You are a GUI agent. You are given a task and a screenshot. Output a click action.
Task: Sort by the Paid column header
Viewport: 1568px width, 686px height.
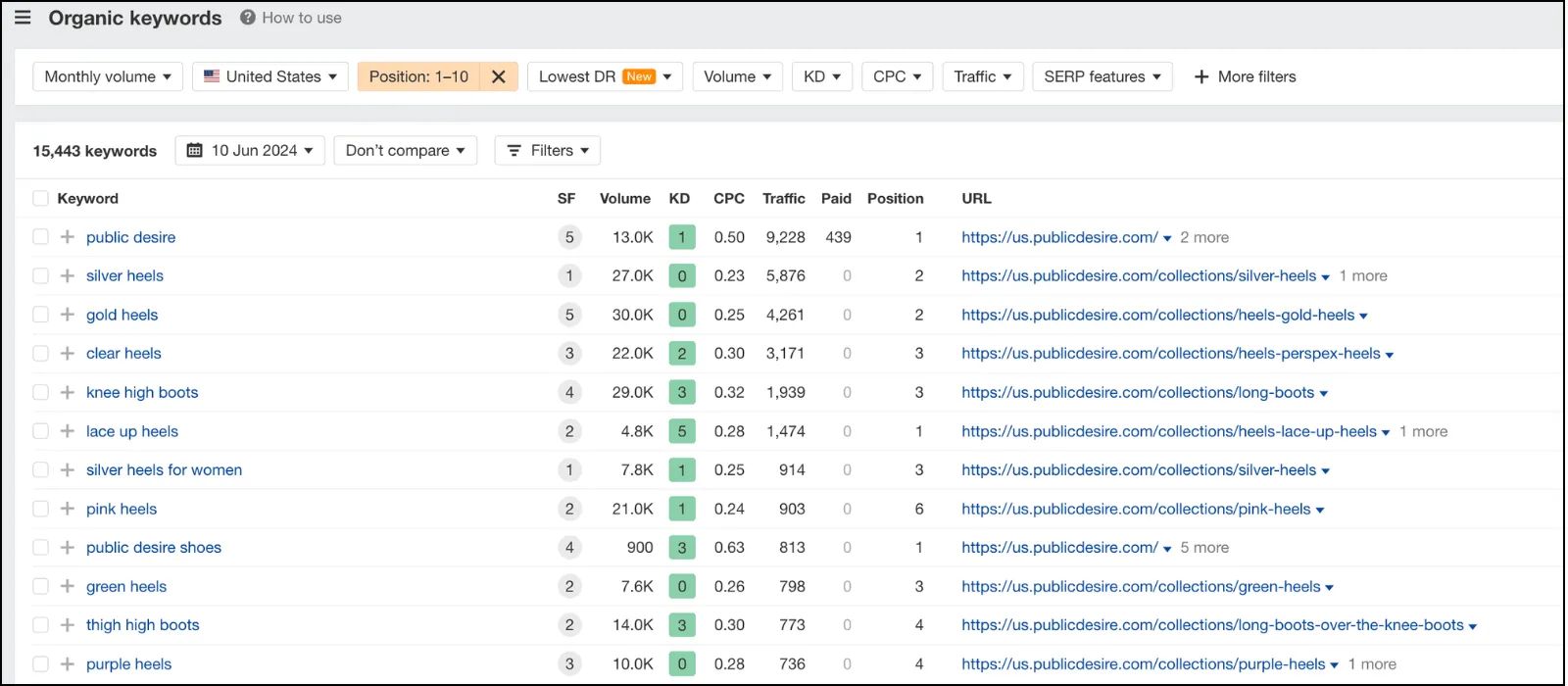pyautogui.click(x=836, y=198)
